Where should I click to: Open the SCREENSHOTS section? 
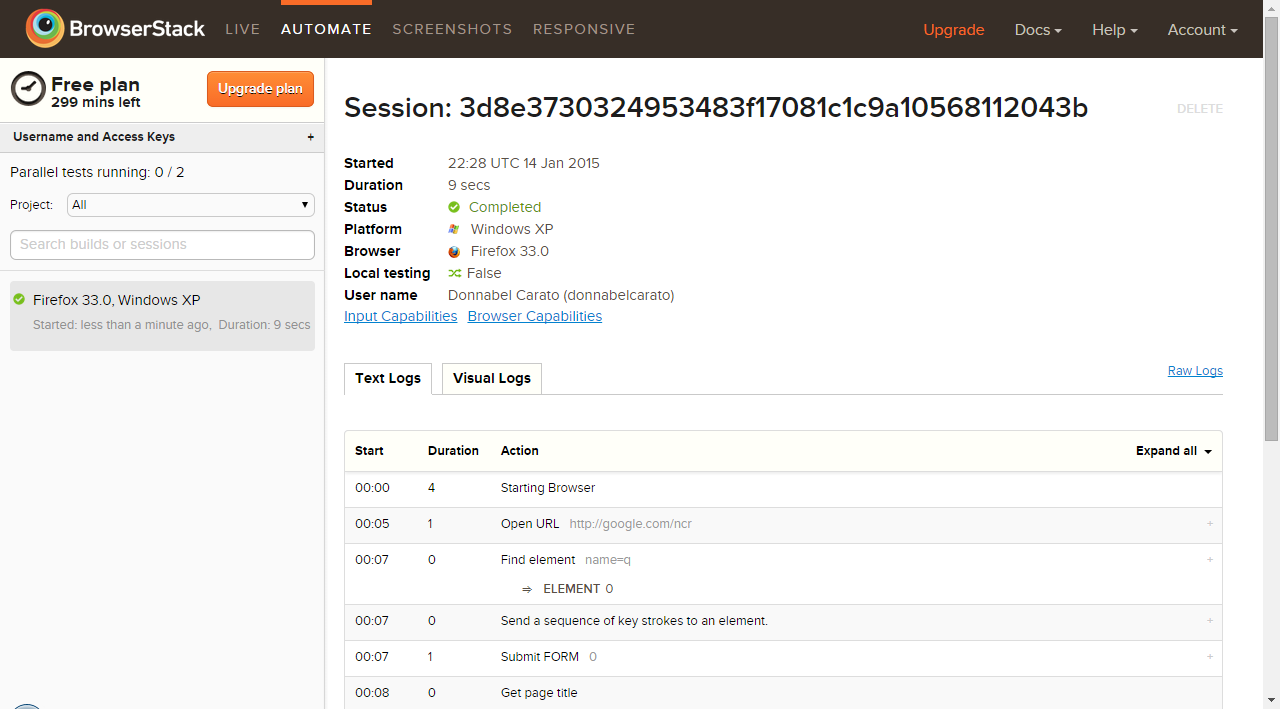[x=452, y=29]
